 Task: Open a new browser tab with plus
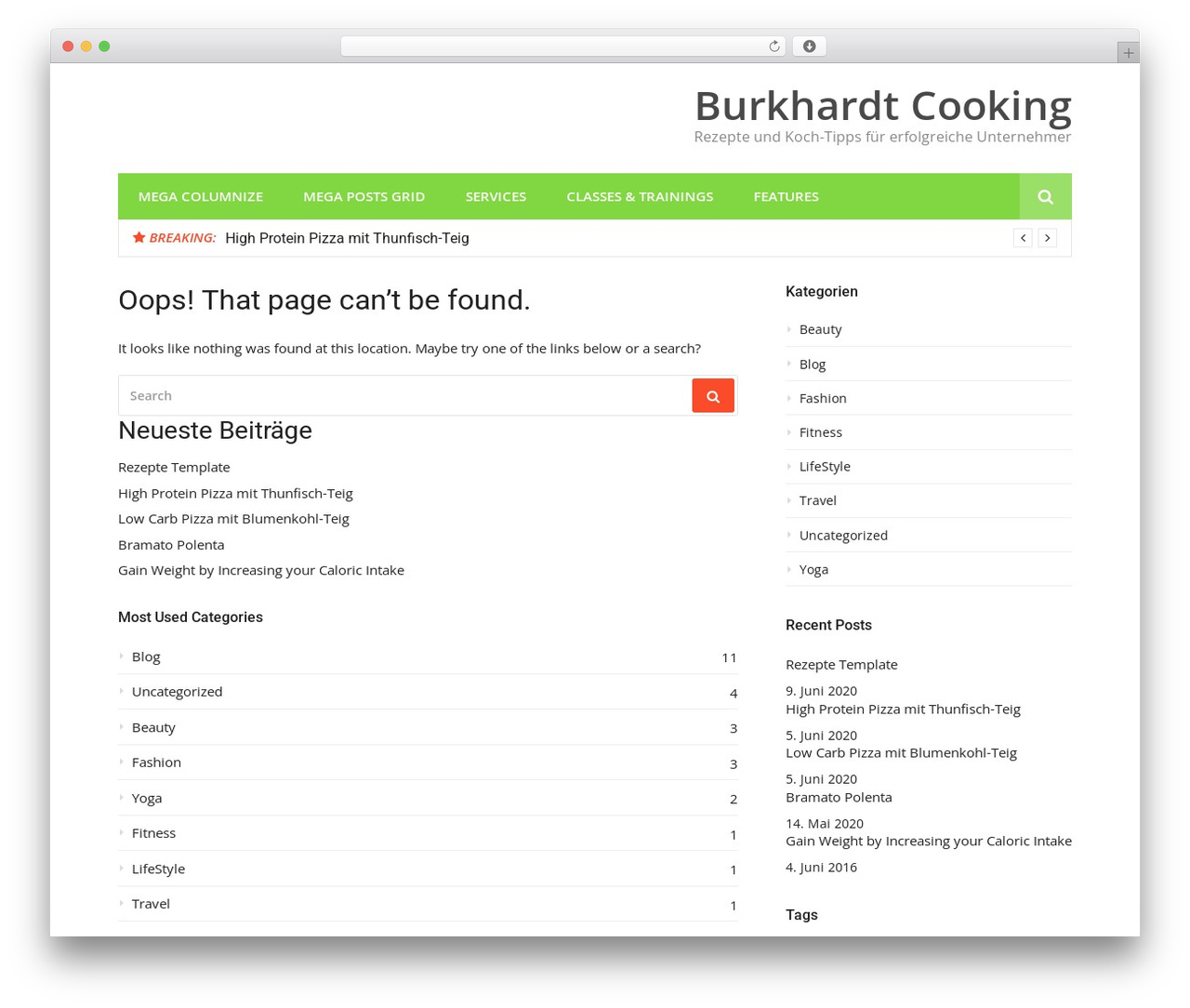coord(1128,53)
